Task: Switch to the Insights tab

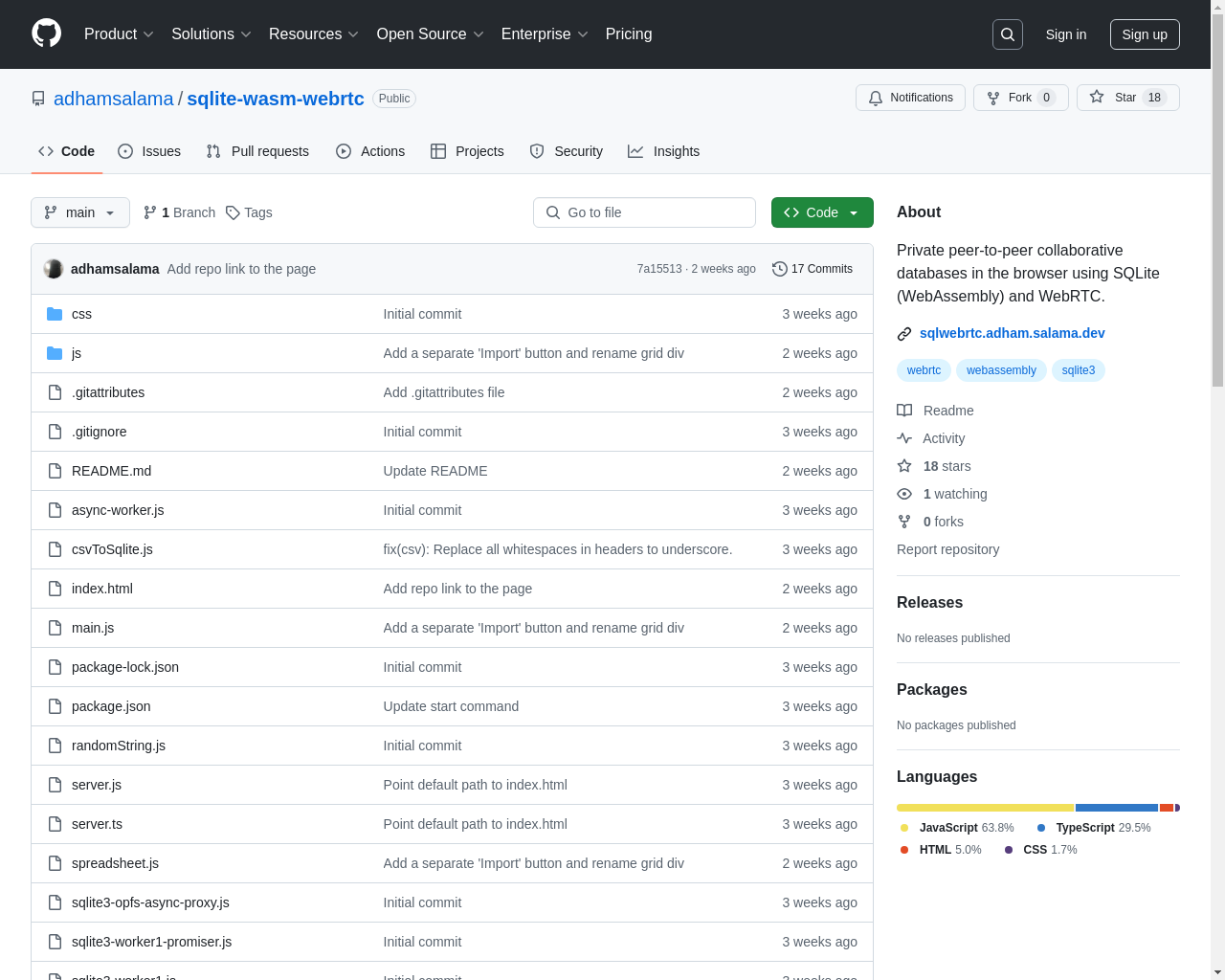Action: 664,151
